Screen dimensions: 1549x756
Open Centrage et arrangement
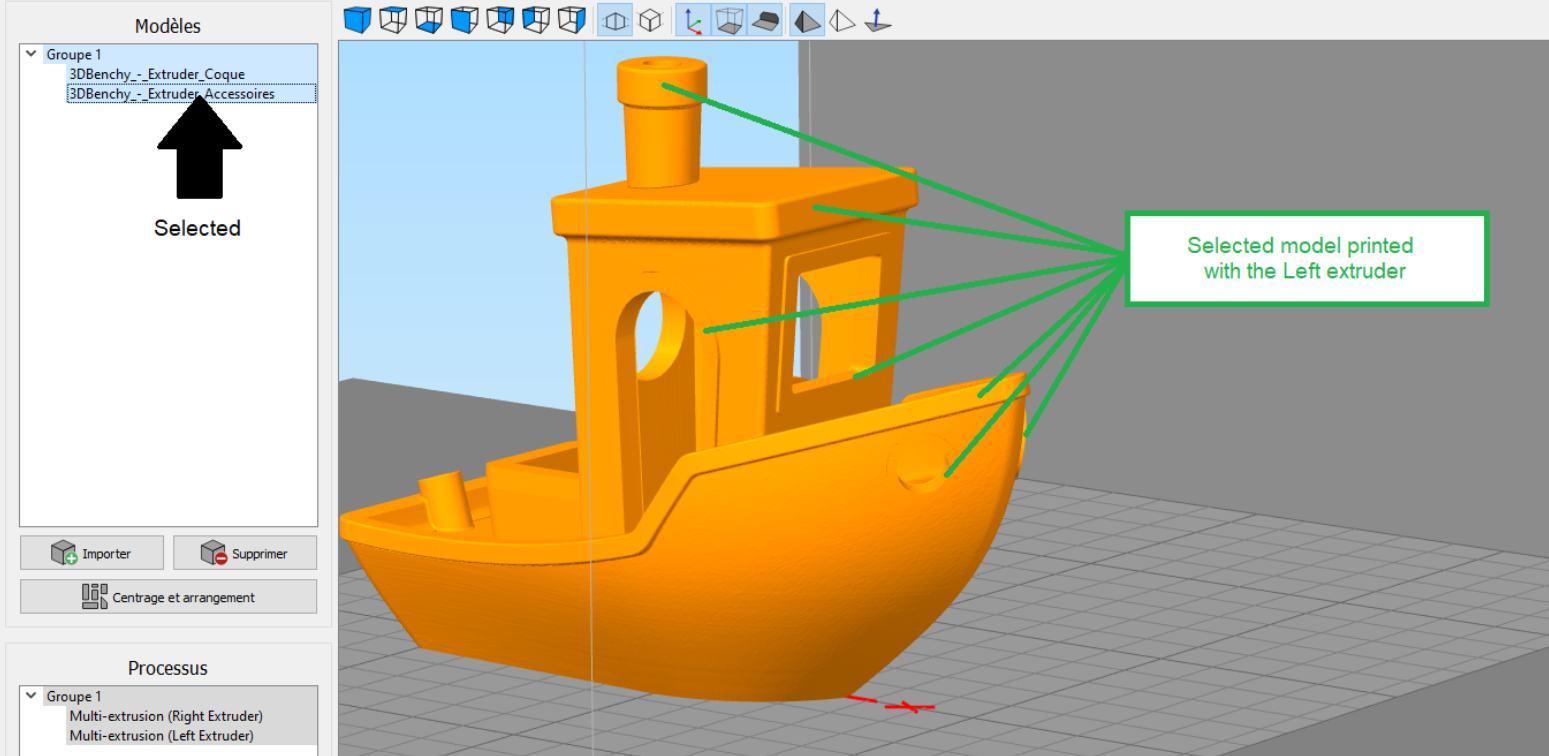(x=168, y=597)
